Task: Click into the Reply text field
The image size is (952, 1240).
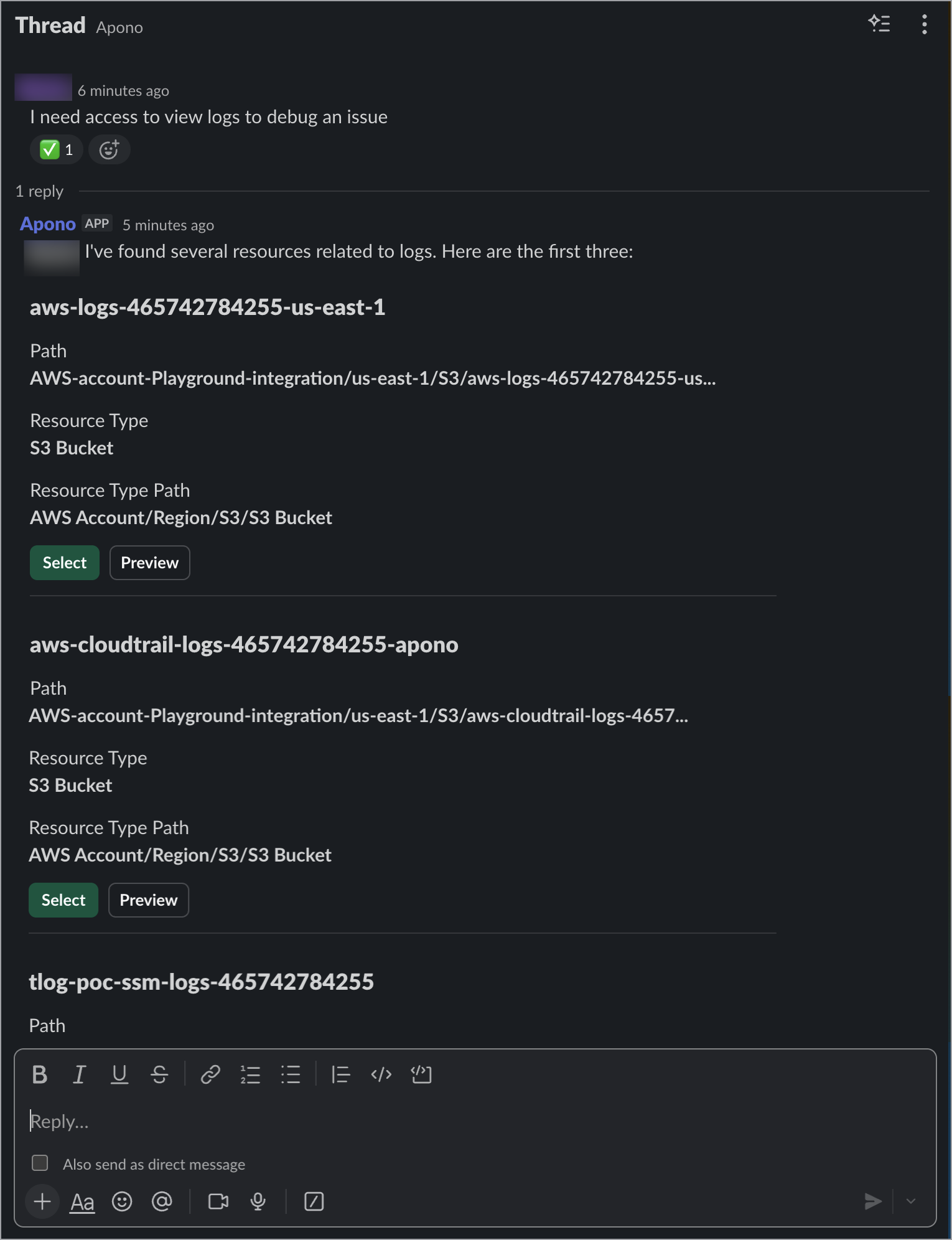Action: [x=436, y=1122]
